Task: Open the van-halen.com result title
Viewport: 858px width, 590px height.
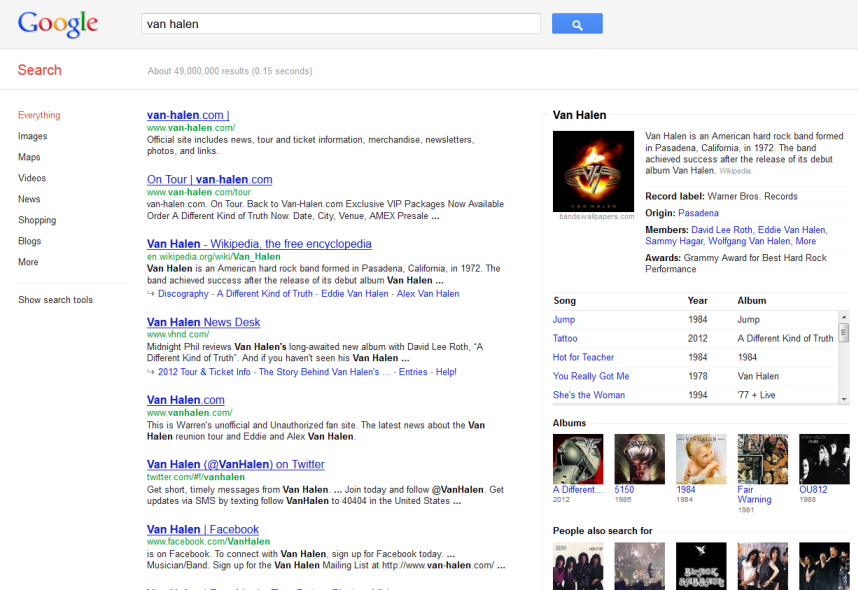Action: pyautogui.click(x=188, y=115)
